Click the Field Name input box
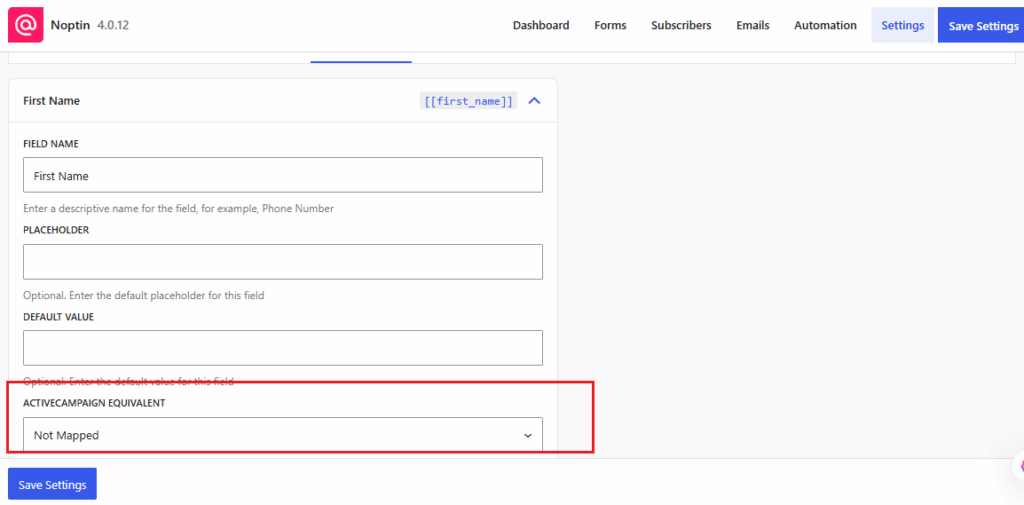1024x505 pixels. 283,175
